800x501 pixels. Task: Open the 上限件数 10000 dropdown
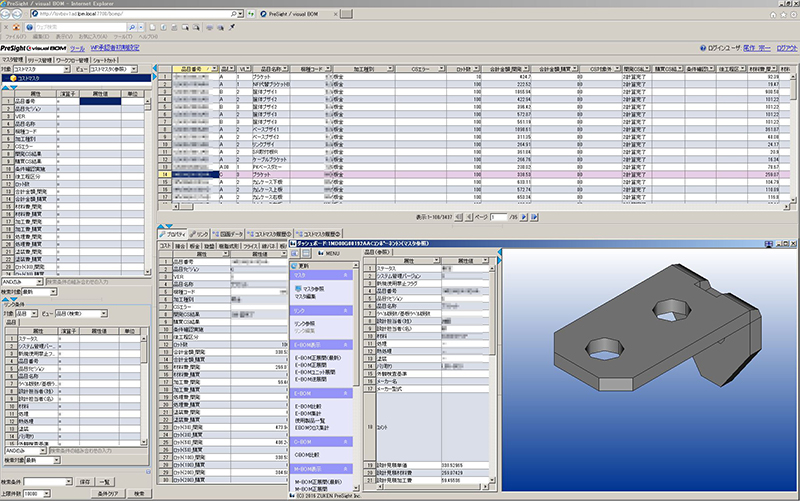click(x=46, y=493)
